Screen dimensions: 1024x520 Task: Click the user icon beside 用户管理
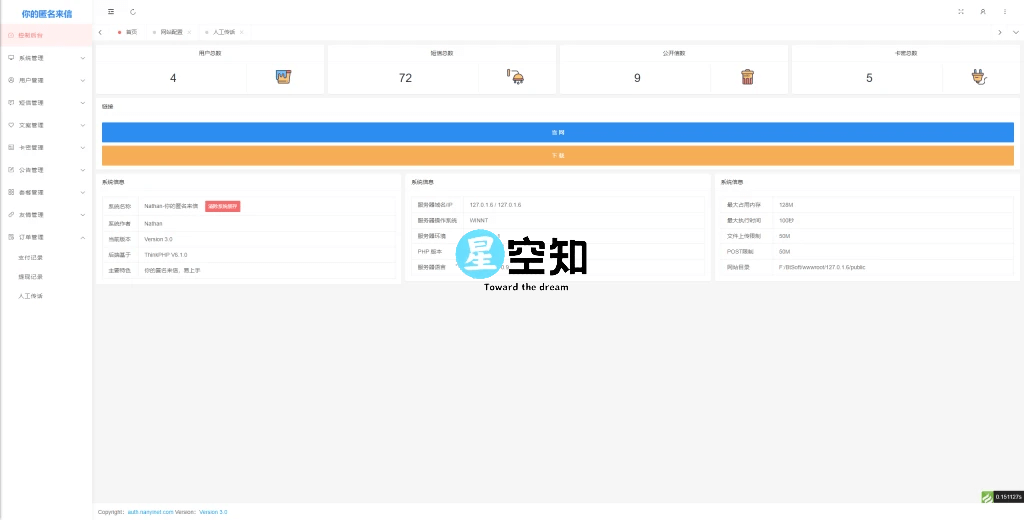11,80
